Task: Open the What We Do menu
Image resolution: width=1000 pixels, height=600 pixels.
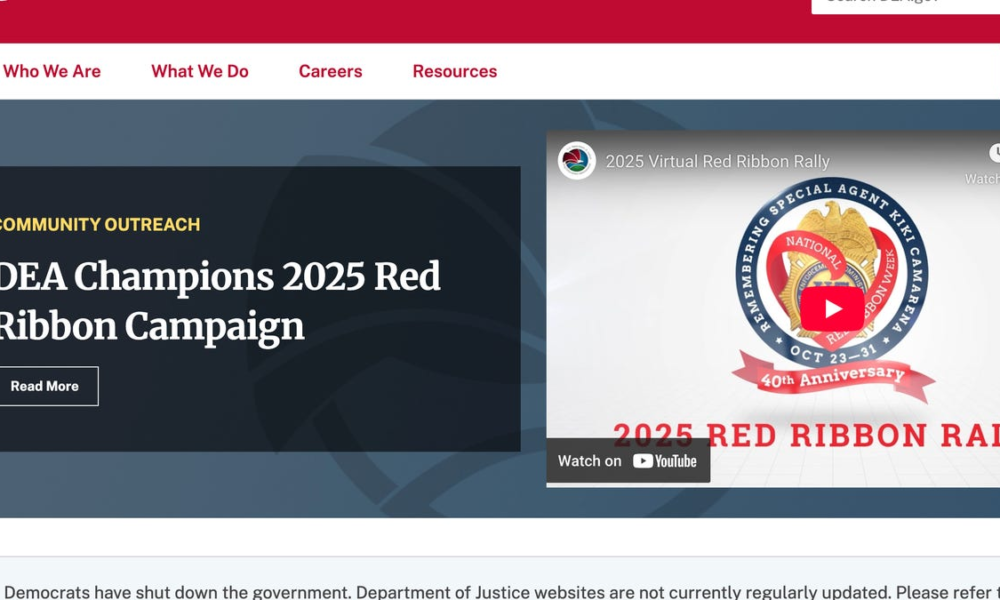Action: (x=200, y=71)
